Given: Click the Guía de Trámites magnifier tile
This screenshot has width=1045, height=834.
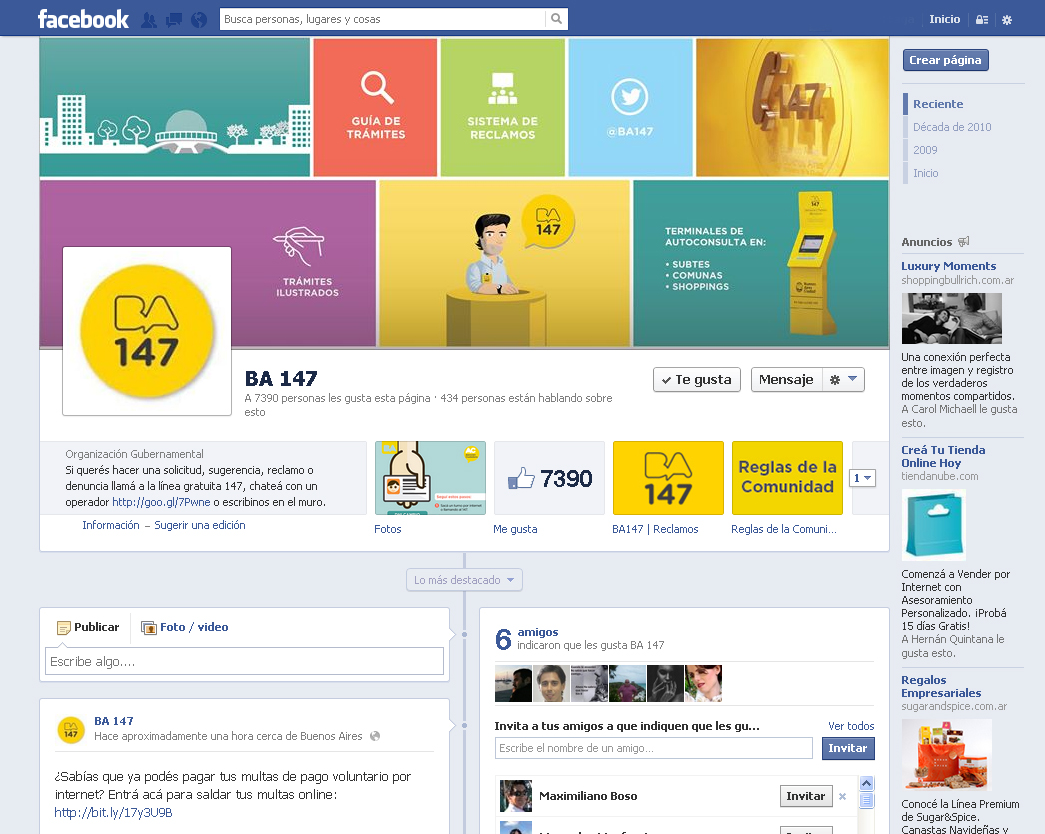Looking at the screenshot, I should 376,107.
